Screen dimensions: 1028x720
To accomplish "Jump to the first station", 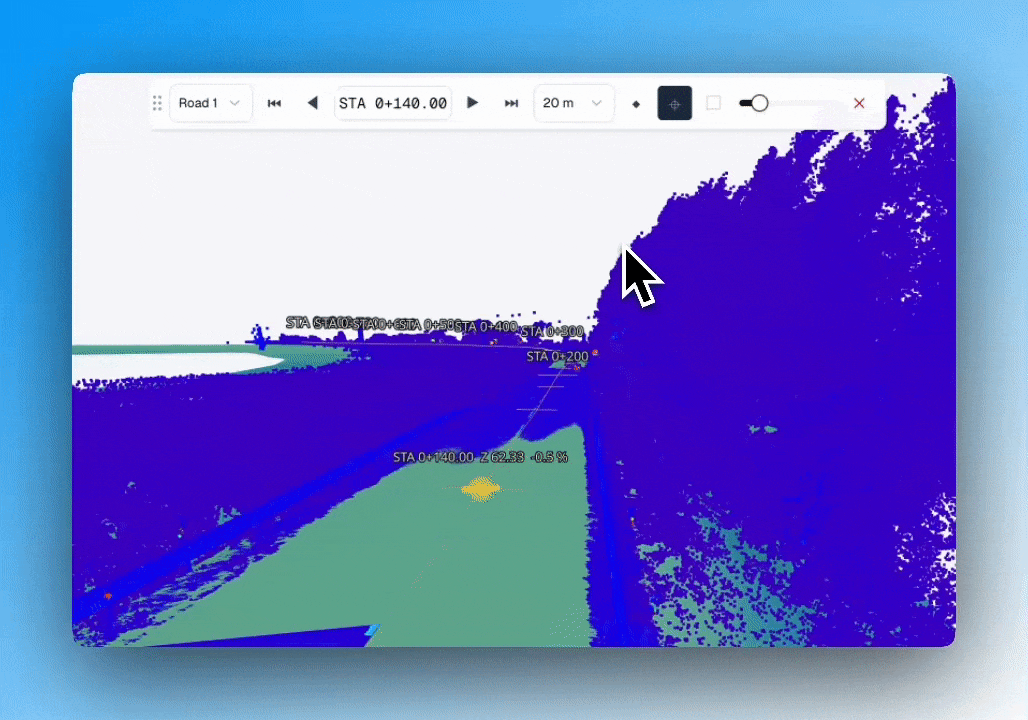I will [274, 103].
